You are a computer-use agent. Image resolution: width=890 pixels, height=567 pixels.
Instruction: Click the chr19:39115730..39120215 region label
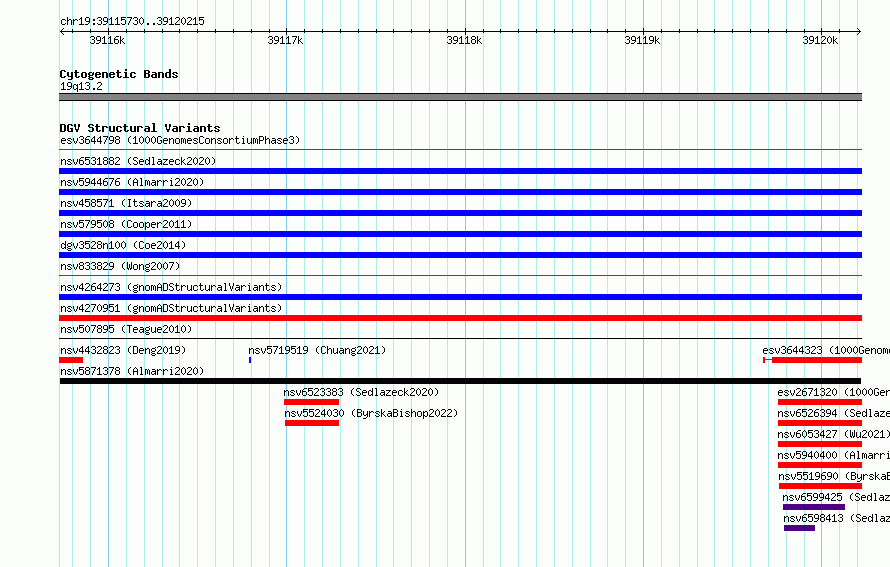coord(132,21)
